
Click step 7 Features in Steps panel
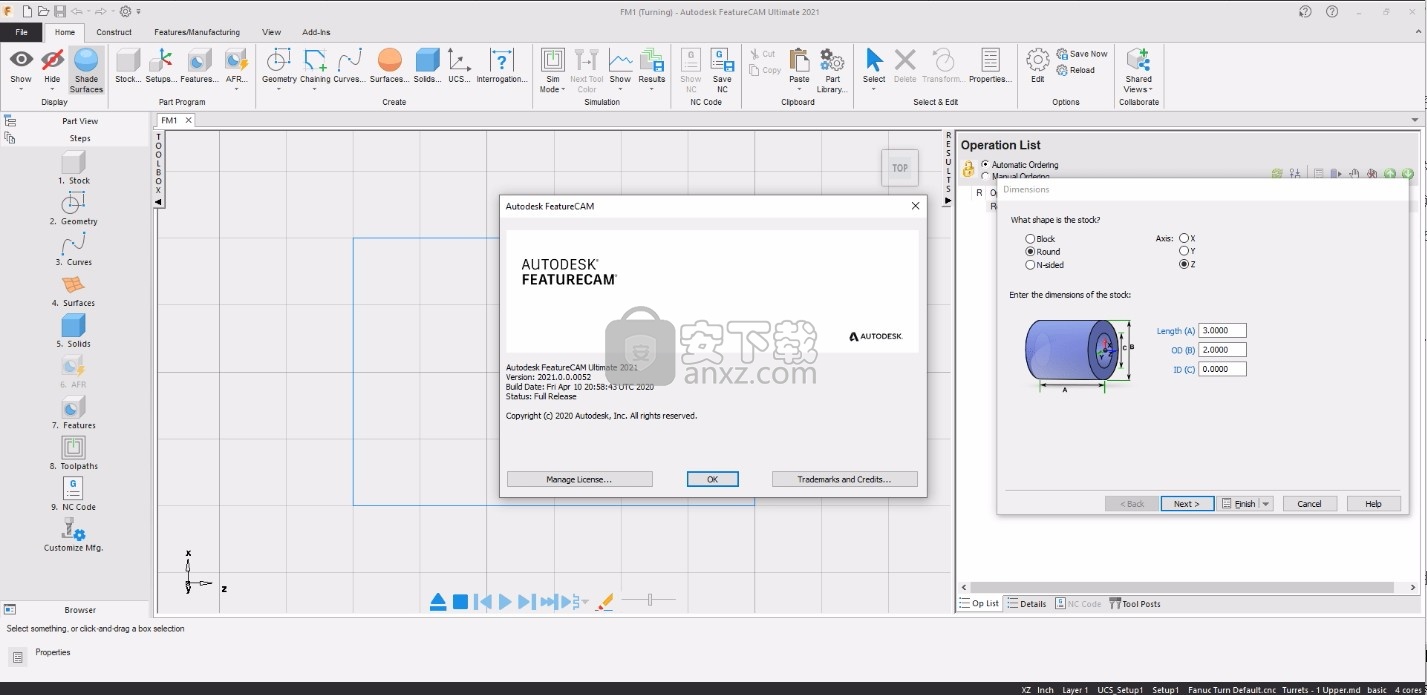coord(74,412)
